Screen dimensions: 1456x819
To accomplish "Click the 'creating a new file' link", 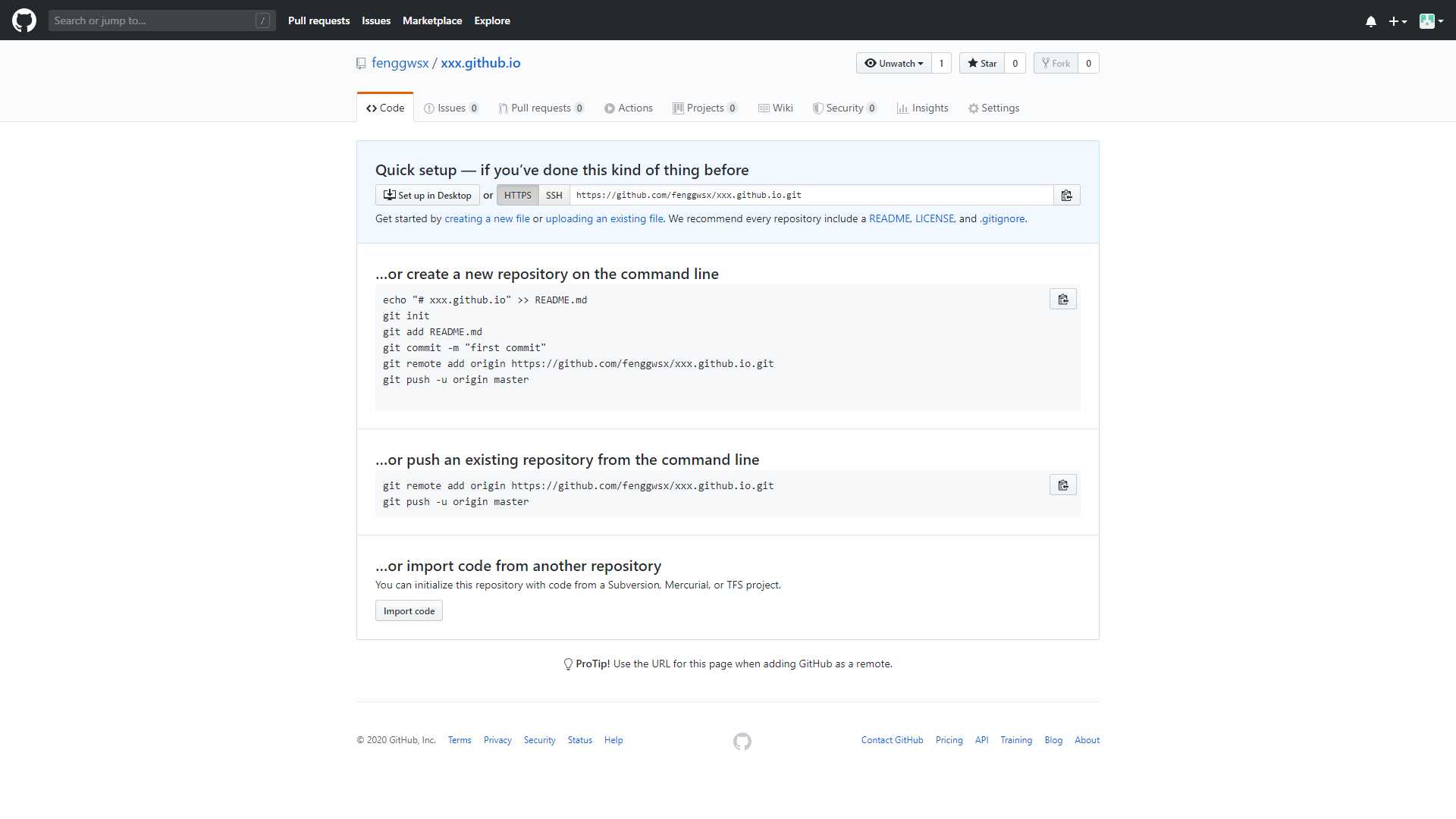I will pyautogui.click(x=487, y=218).
